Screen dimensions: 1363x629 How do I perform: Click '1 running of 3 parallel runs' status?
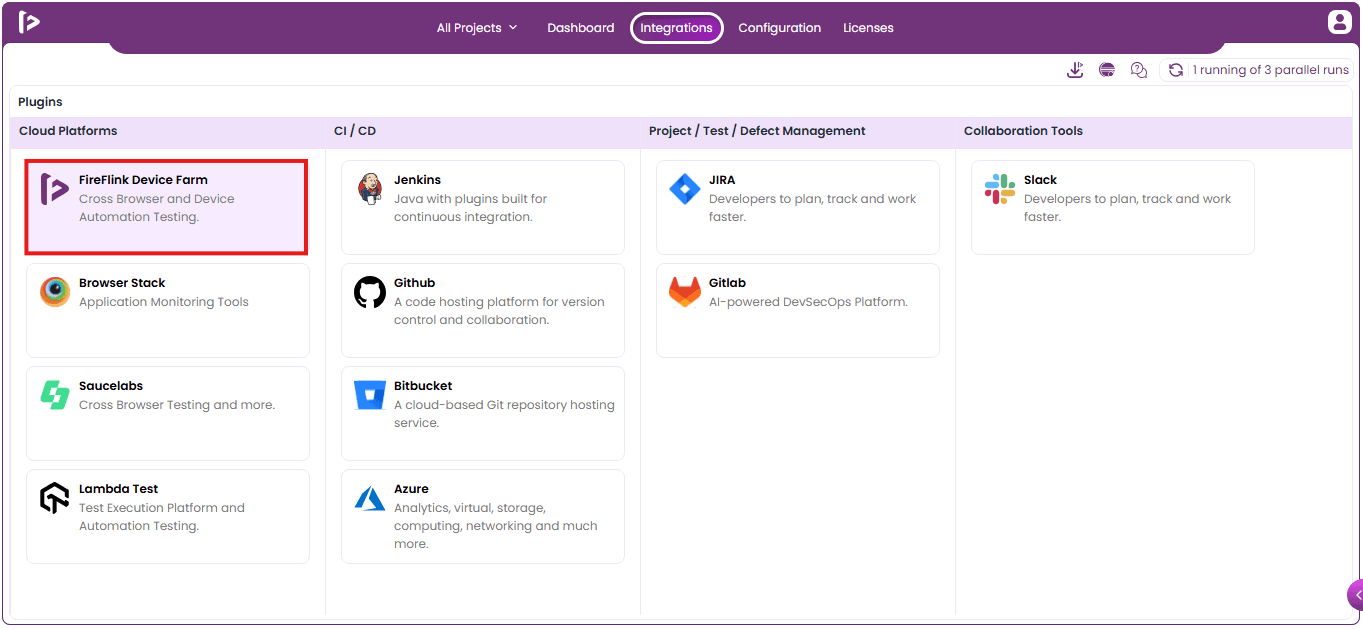(x=1270, y=70)
